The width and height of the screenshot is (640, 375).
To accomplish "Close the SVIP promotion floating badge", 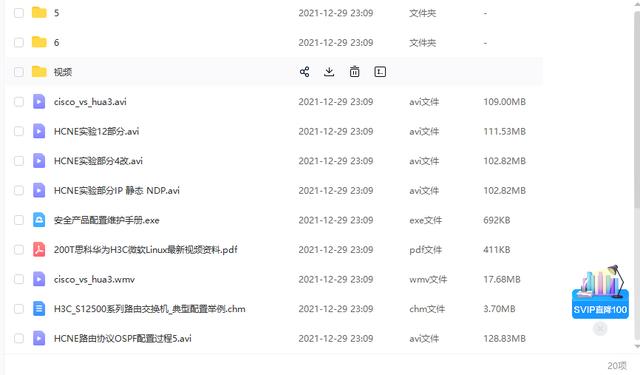I will tap(600, 328).
